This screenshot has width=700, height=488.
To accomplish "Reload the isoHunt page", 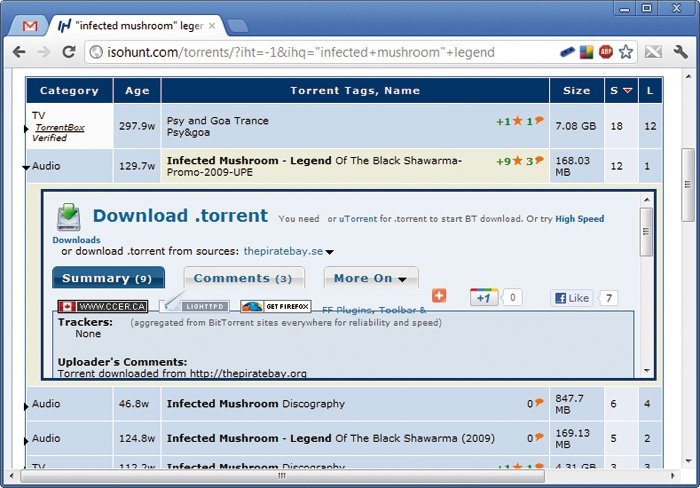I will point(68,52).
